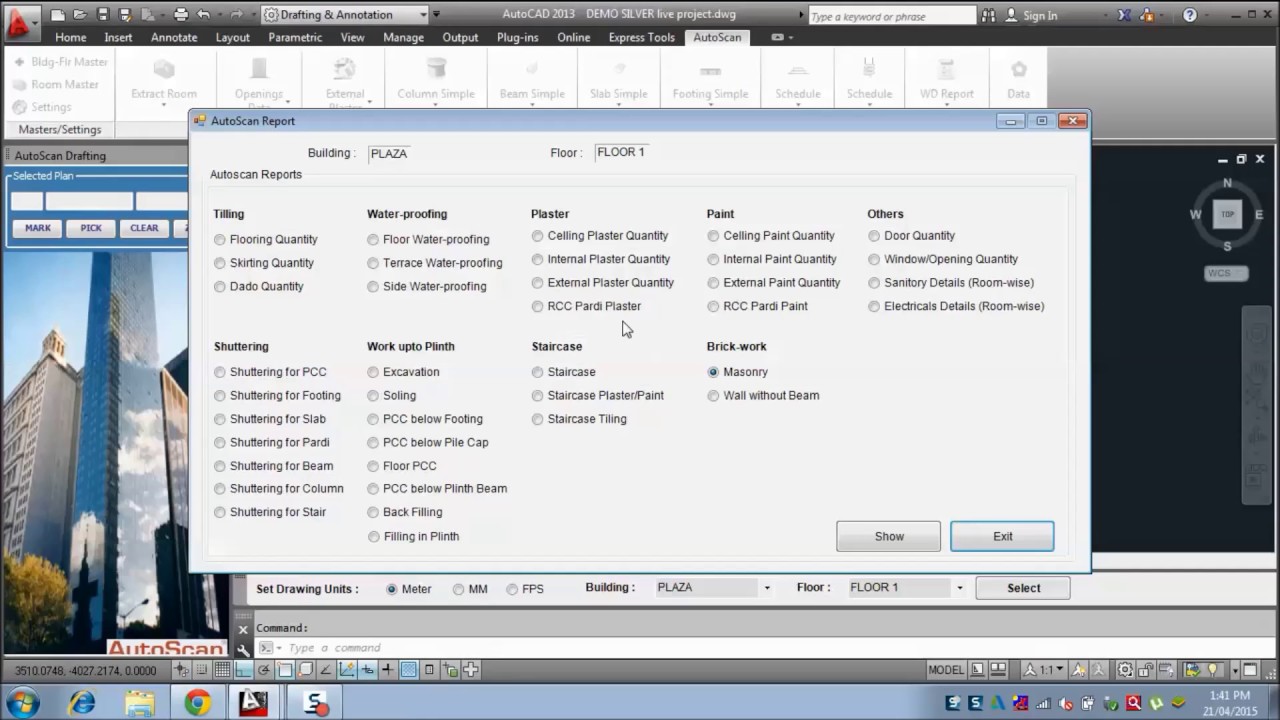Screen dimensions: 1280x720
Task: Click the Plot printer icon
Action: click(181, 15)
